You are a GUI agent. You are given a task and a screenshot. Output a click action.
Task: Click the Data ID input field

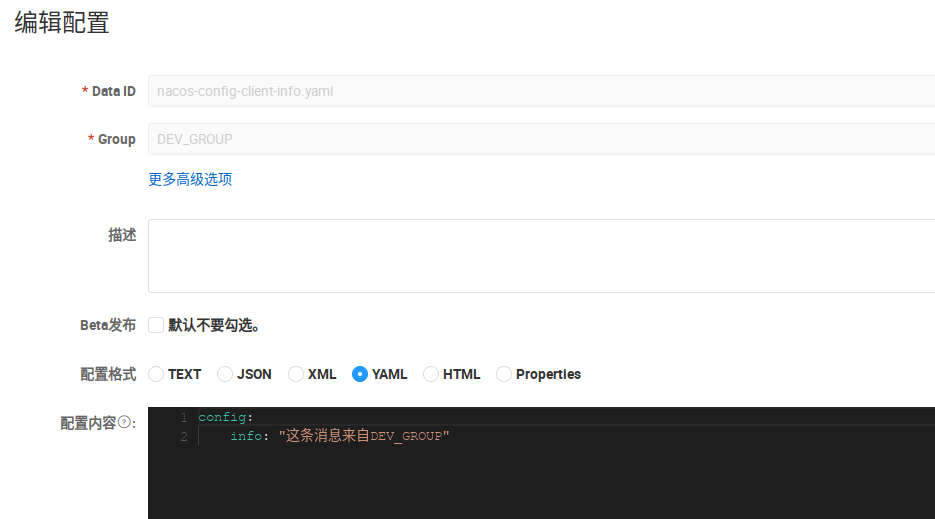(x=540, y=91)
